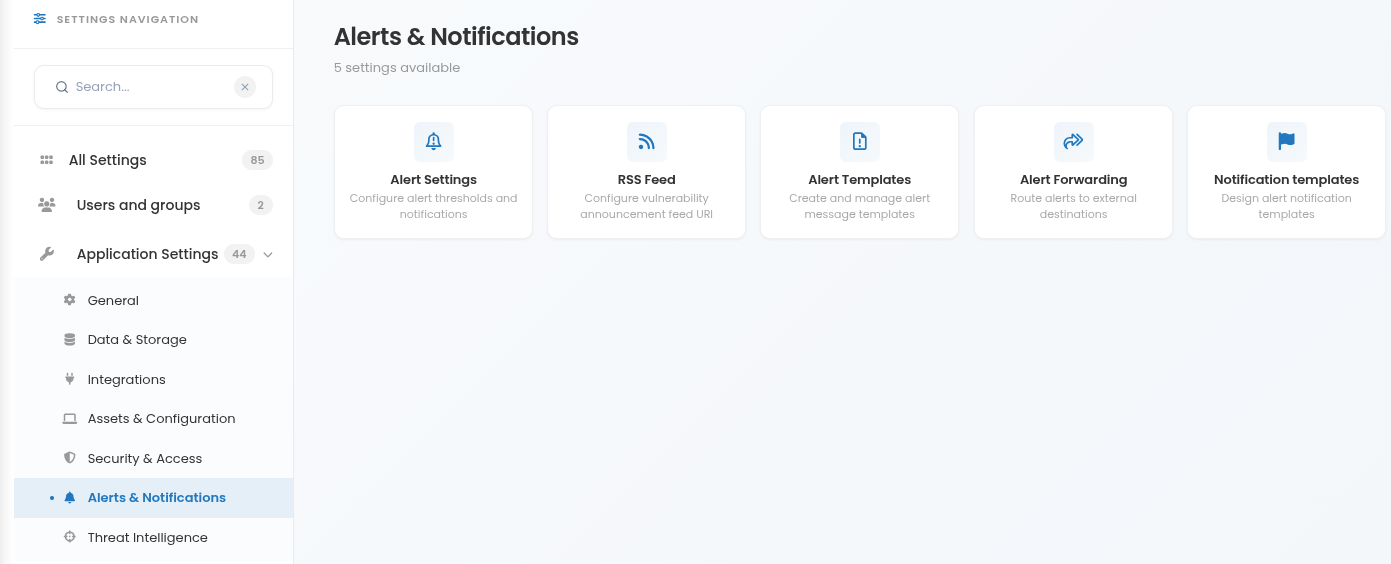Open Threat Intelligence settings
The image size is (1391, 564).
point(148,537)
